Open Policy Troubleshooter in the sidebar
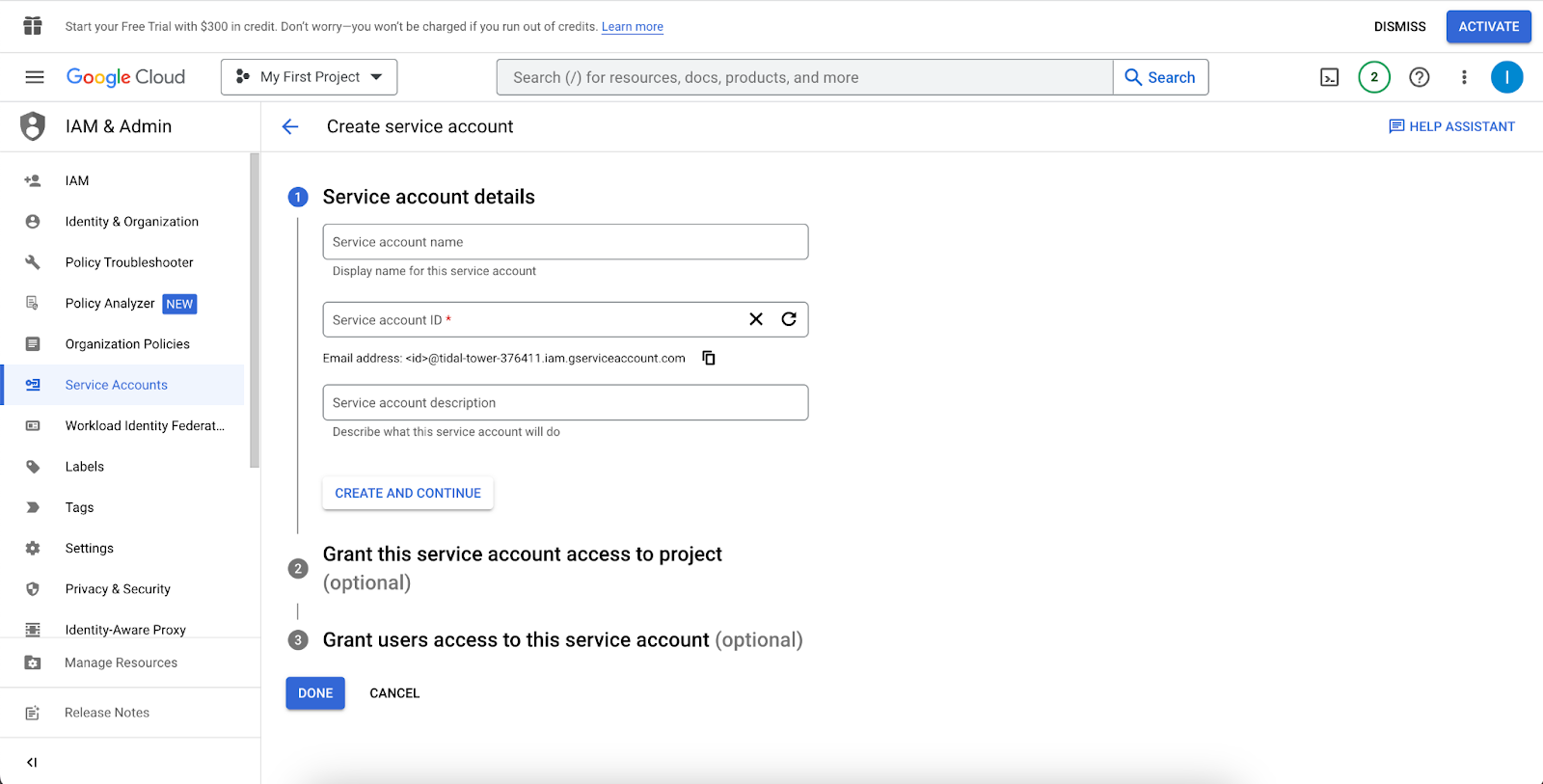 tap(129, 262)
